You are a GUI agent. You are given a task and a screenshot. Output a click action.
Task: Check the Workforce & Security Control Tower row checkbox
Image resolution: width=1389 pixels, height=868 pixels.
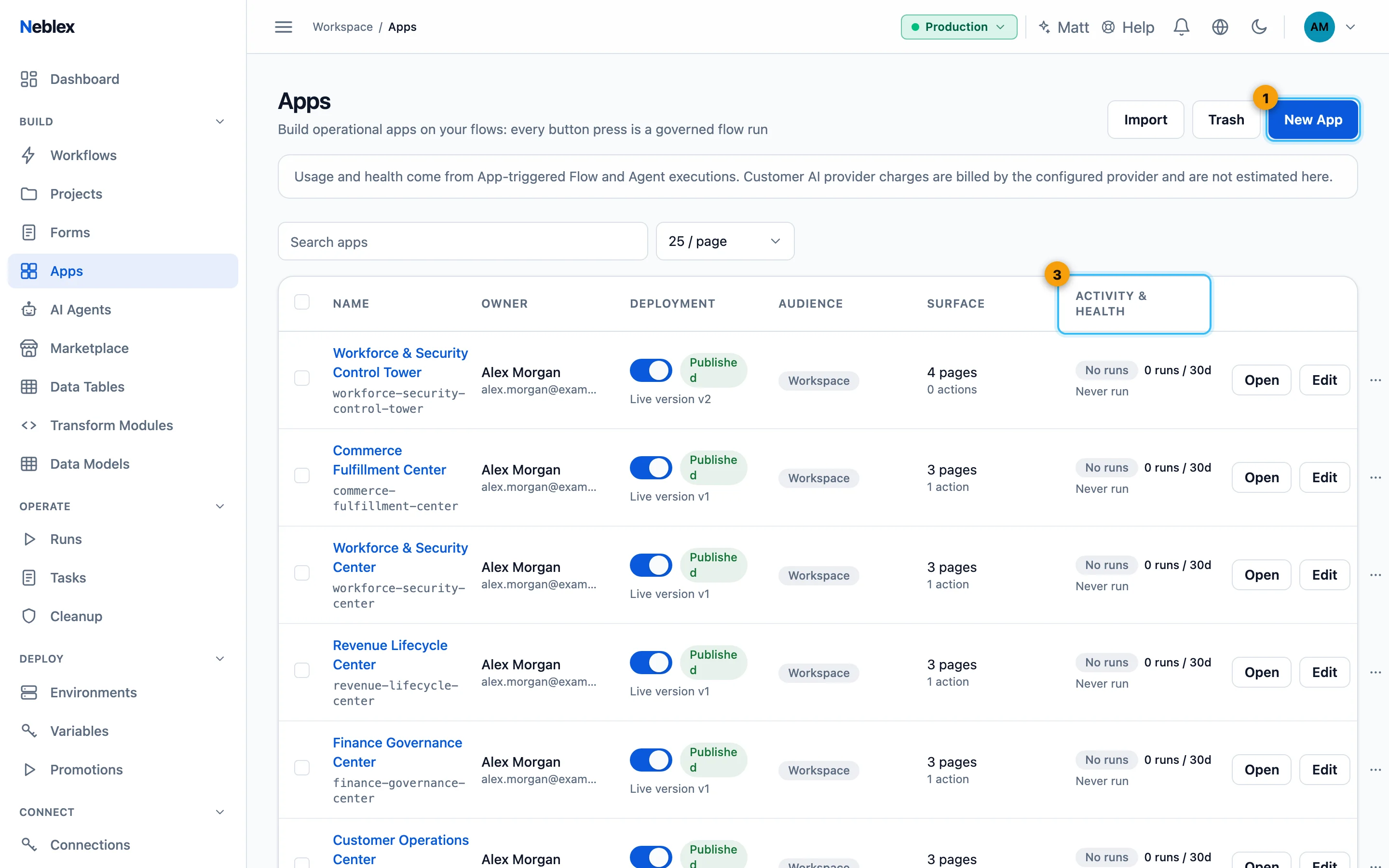302,379
